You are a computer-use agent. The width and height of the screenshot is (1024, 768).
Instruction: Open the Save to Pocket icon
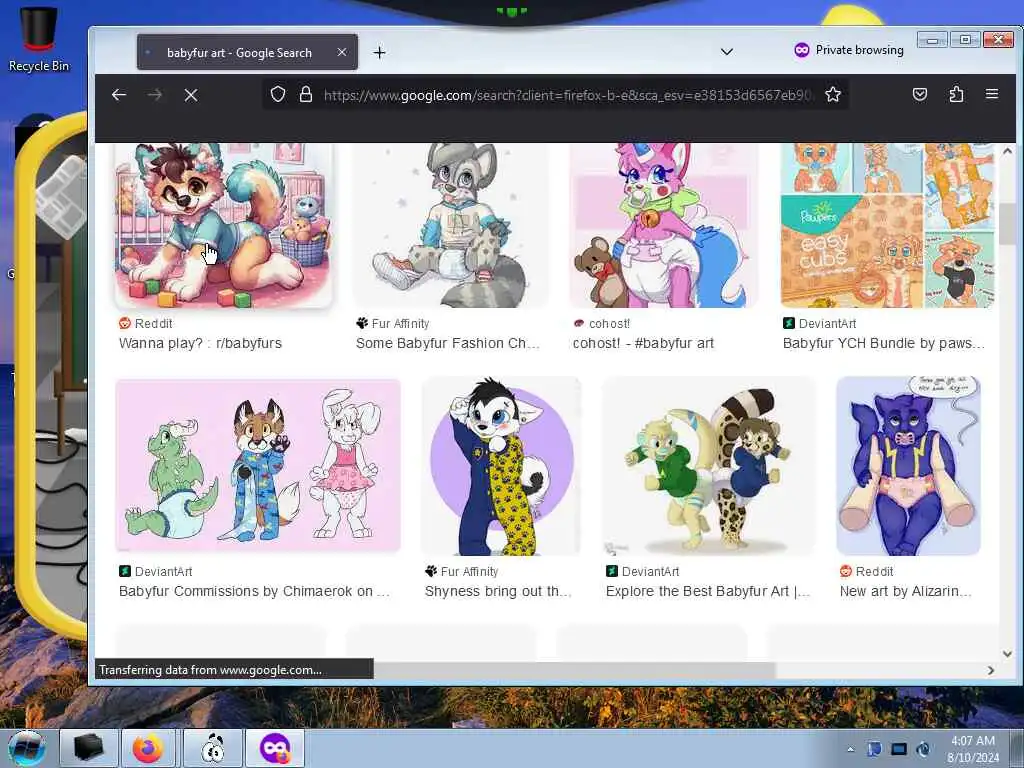click(920, 94)
